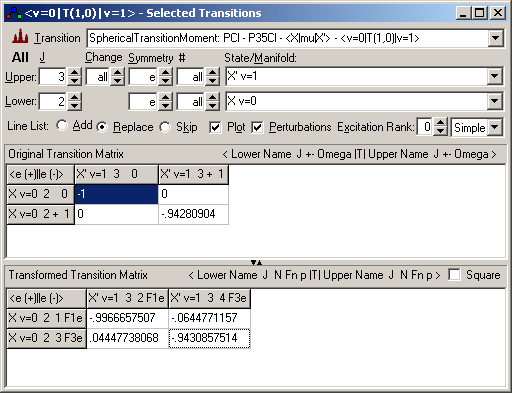512x393 pixels.
Task: Adjust the Upper Change spinner
Action: 117,77
